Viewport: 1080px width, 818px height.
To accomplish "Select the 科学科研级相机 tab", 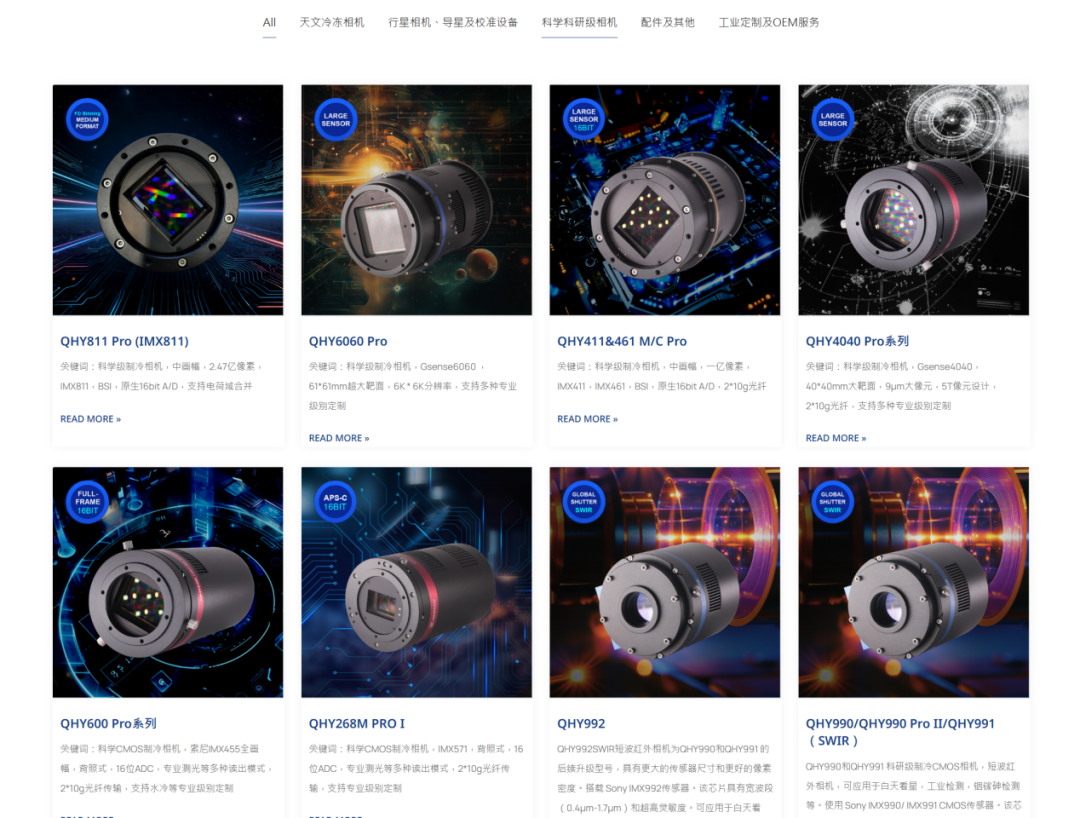I will coord(579,23).
